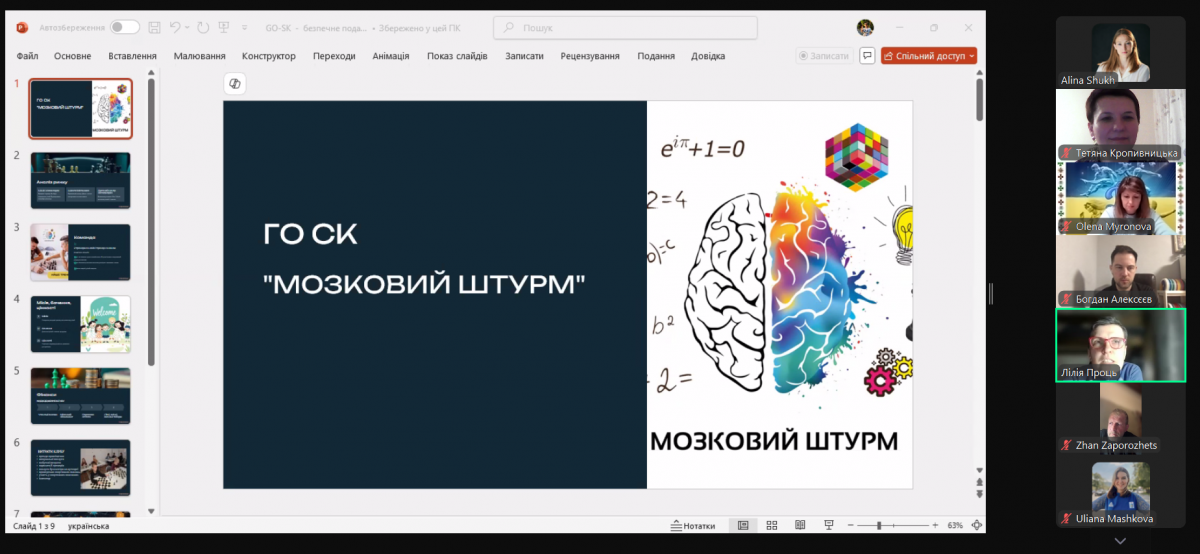Toggle Нотатки notes pane in status bar
1200x554 pixels.
pos(693,525)
